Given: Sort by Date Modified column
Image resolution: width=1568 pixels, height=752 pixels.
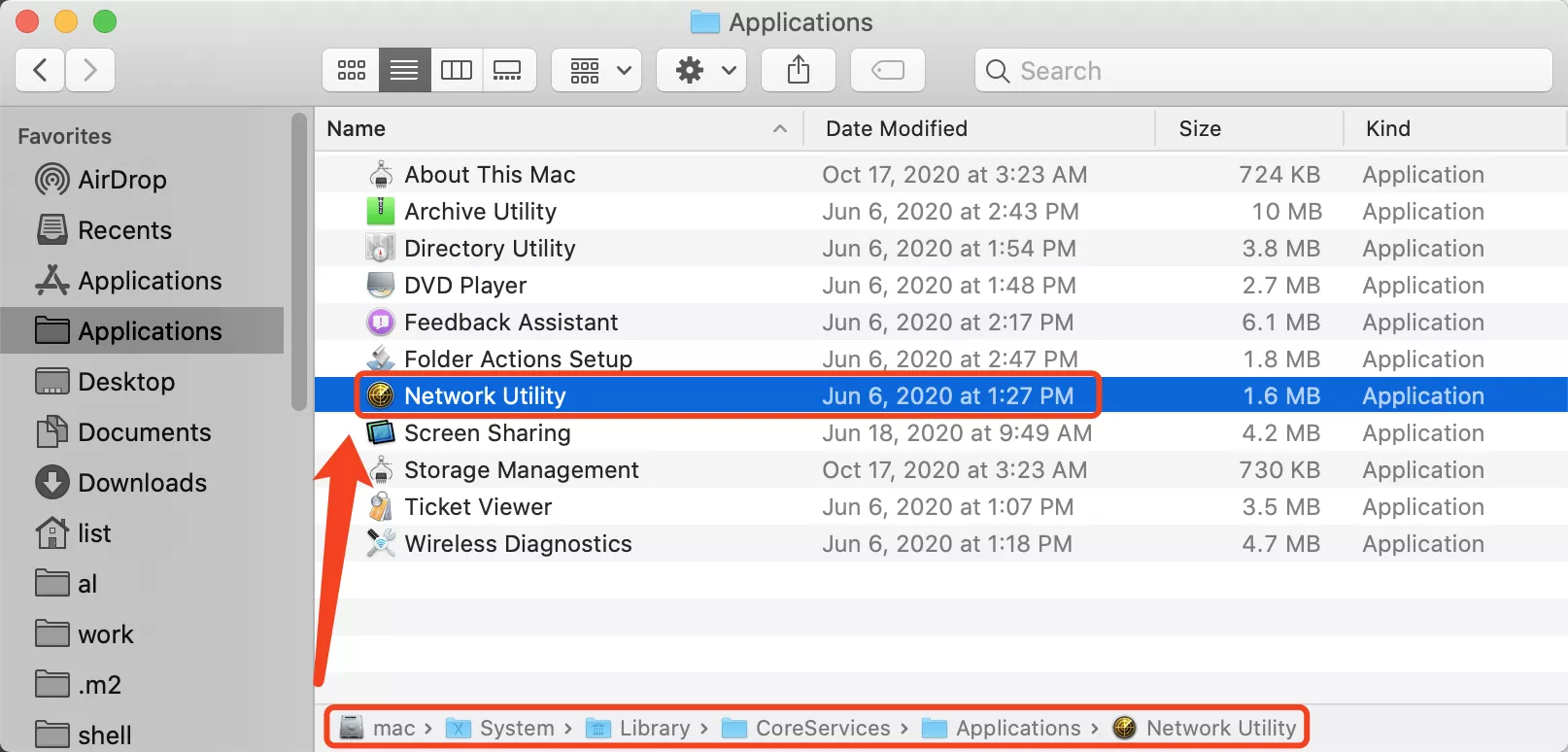Looking at the screenshot, I should point(979,128).
